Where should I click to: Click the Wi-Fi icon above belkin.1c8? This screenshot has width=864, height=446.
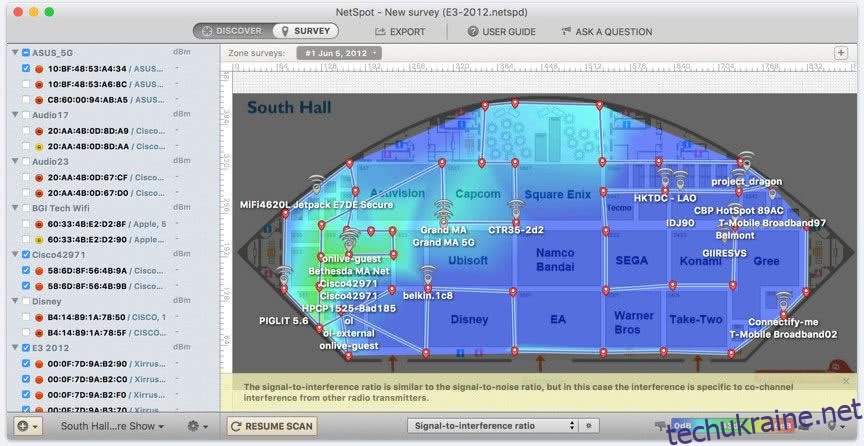coord(428,275)
